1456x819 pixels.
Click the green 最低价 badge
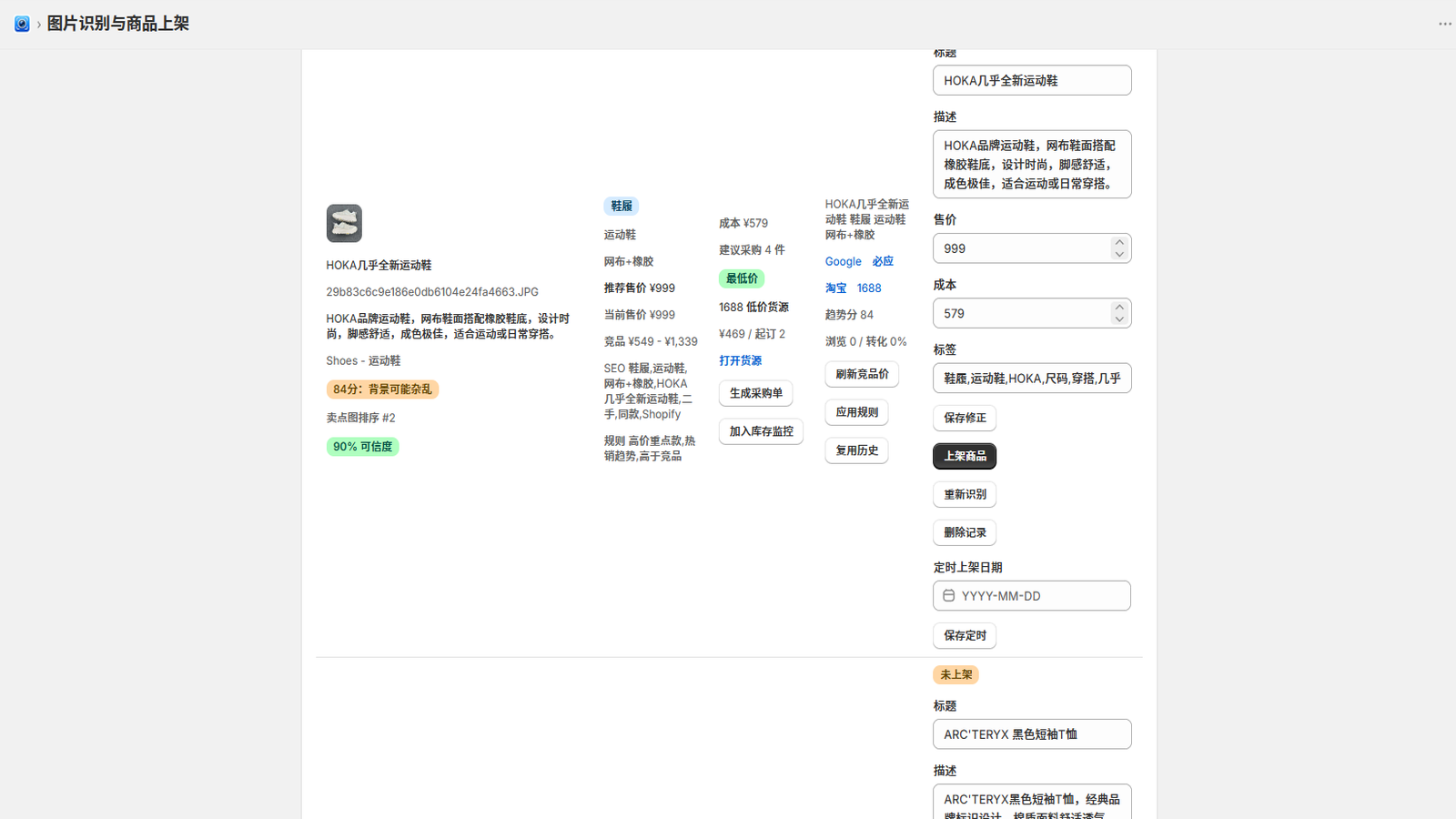click(x=742, y=278)
